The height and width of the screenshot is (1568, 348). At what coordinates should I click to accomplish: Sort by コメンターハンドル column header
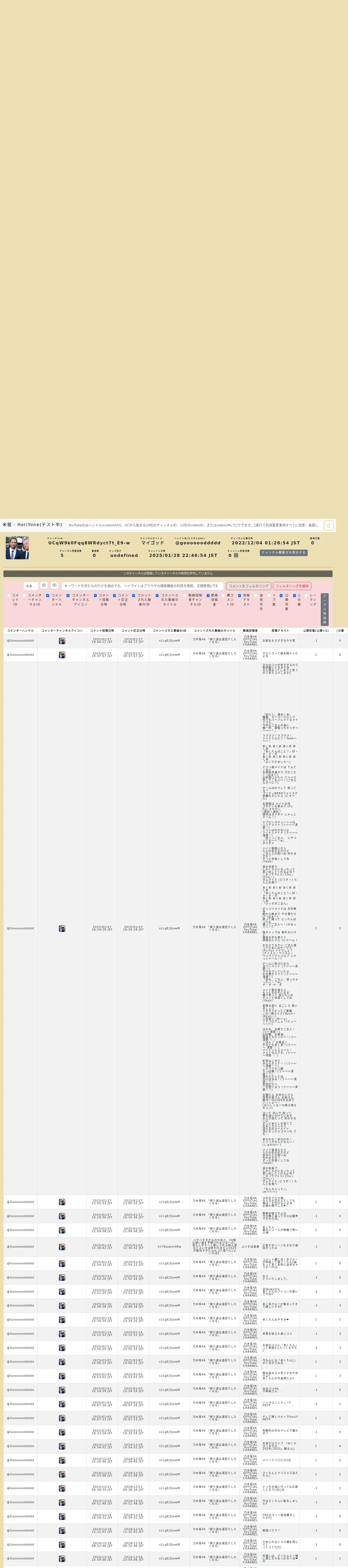pos(20,631)
